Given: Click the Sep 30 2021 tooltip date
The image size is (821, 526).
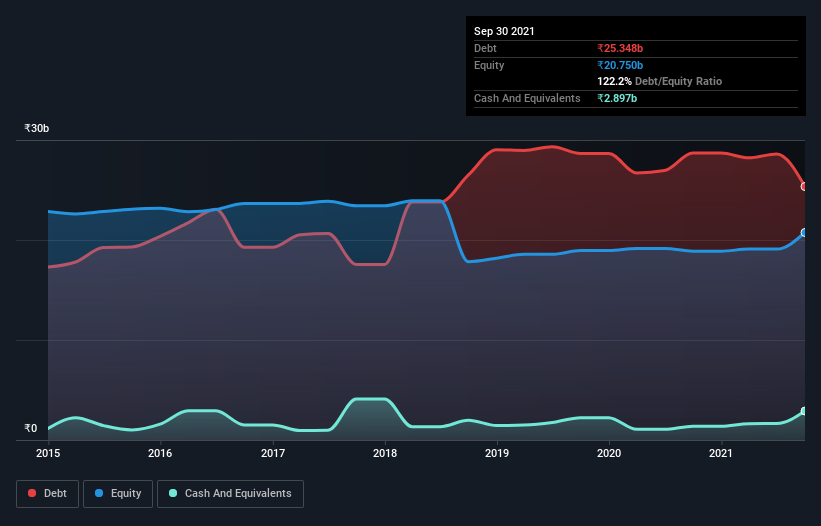Looking at the screenshot, I should [504, 31].
